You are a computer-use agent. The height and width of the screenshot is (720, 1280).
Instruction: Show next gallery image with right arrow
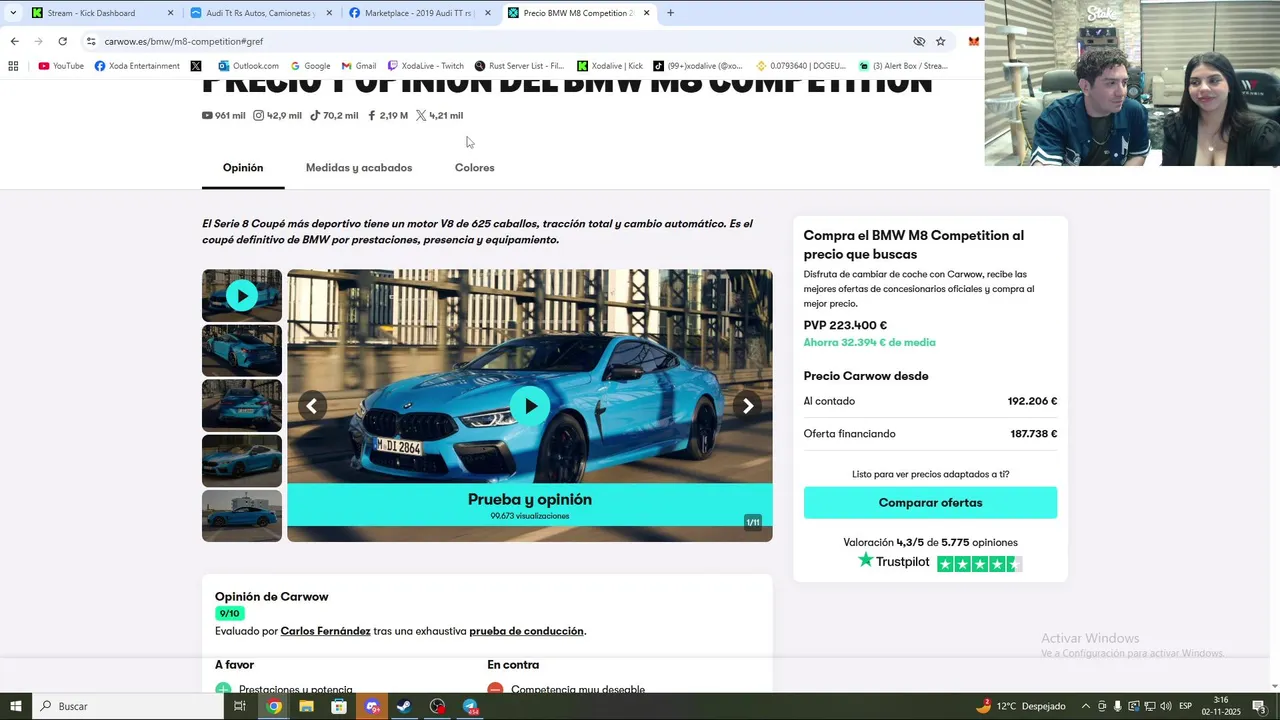747,406
